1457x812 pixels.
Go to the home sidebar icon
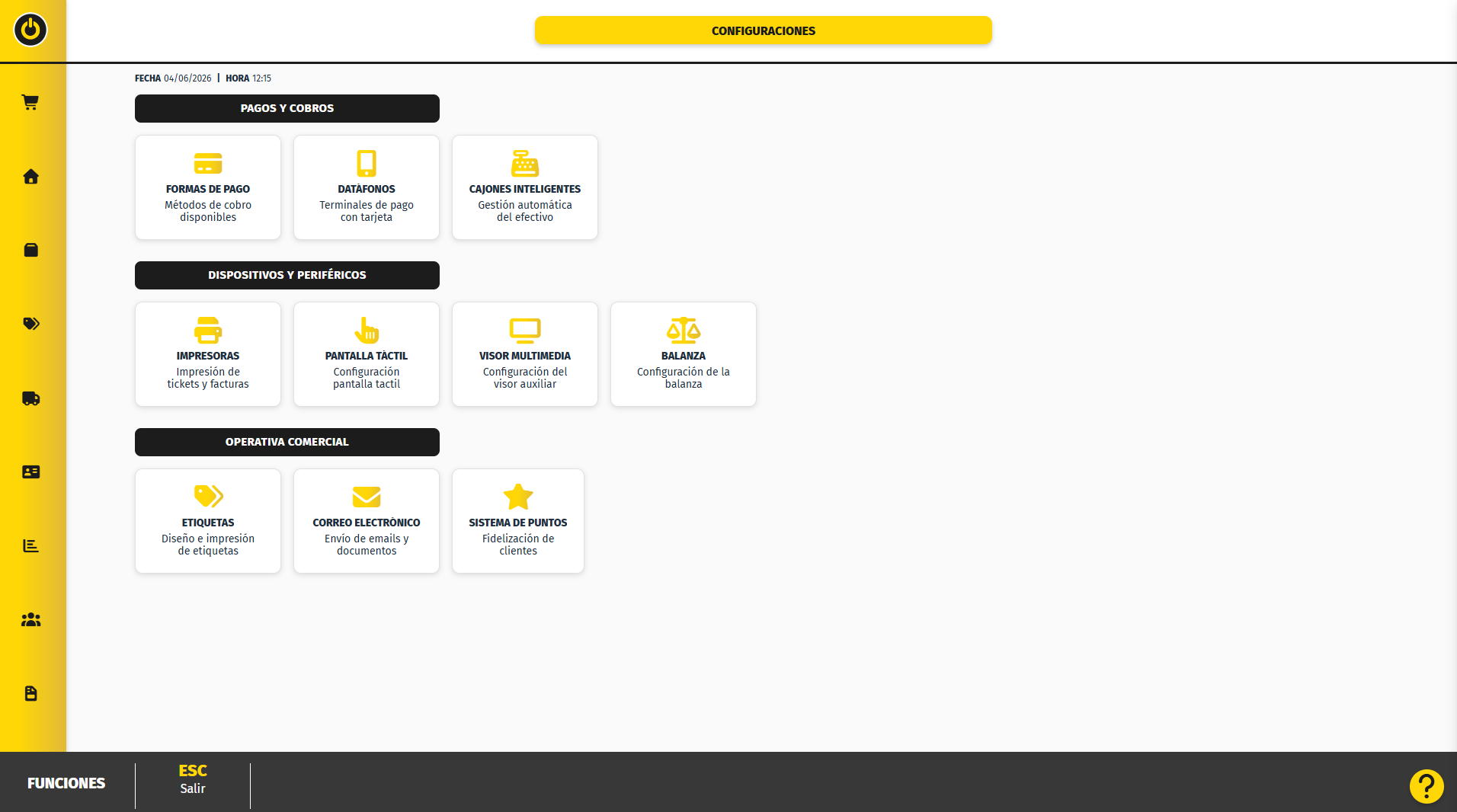tap(30, 177)
